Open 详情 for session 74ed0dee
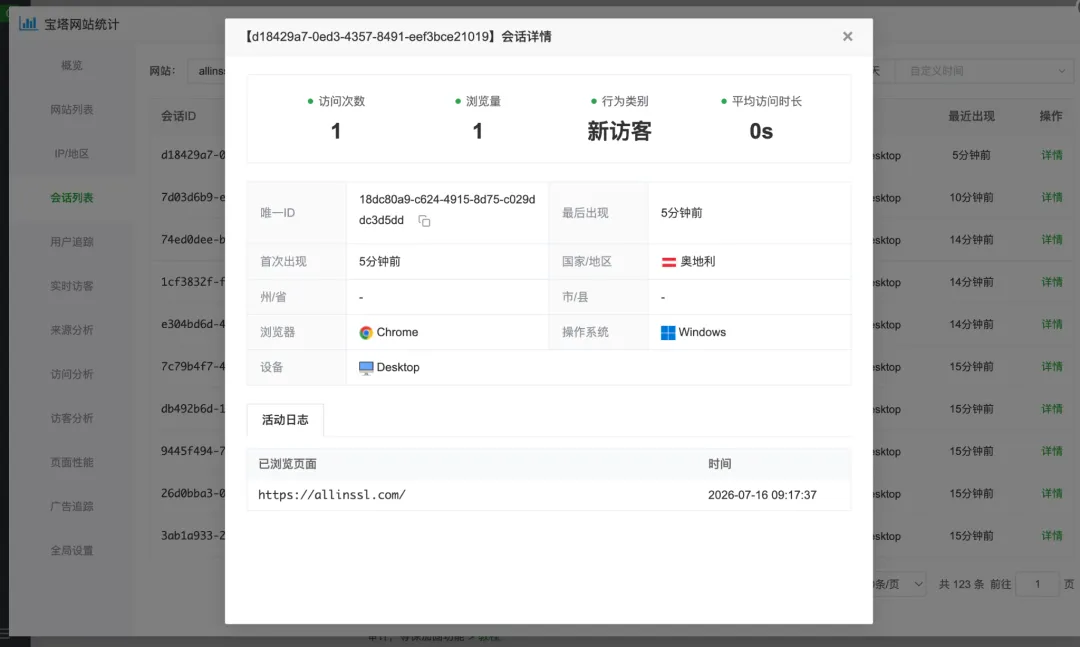Image resolution: width=1080 pixels, height=647 pixels. (x=1051, y=239)
